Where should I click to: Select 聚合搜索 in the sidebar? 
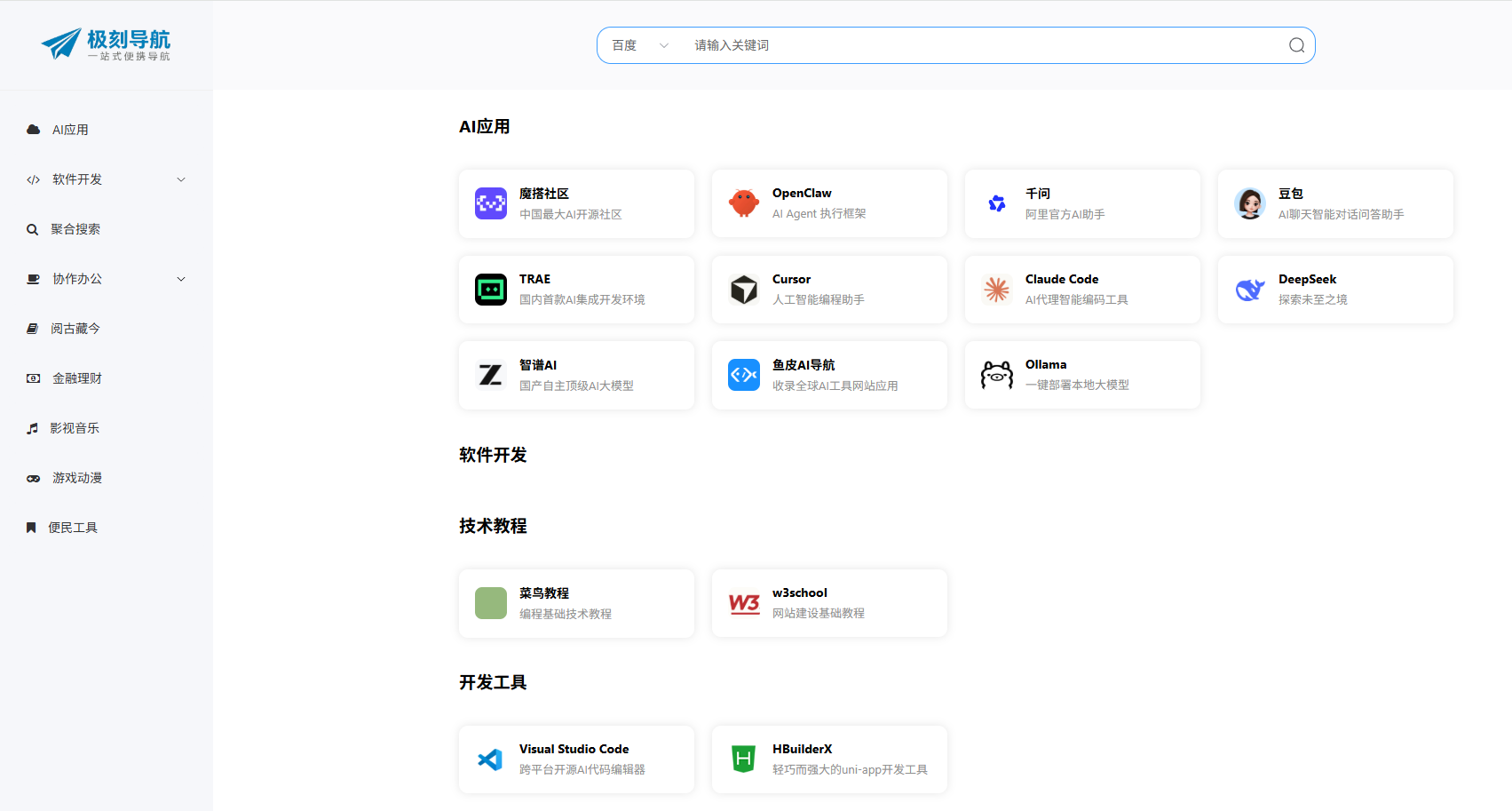(75, 229)
